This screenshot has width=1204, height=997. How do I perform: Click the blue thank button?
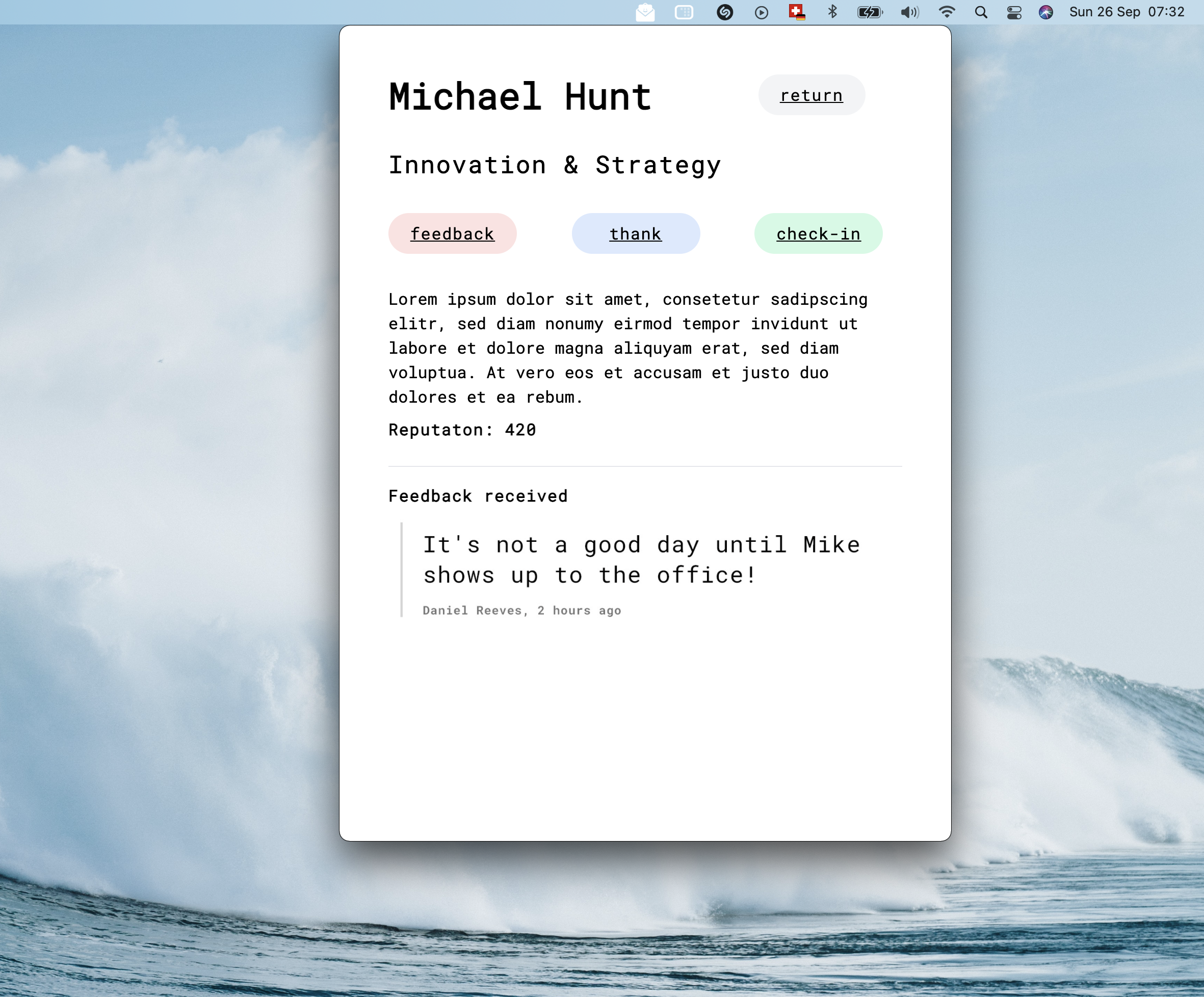tap(635, 233)
